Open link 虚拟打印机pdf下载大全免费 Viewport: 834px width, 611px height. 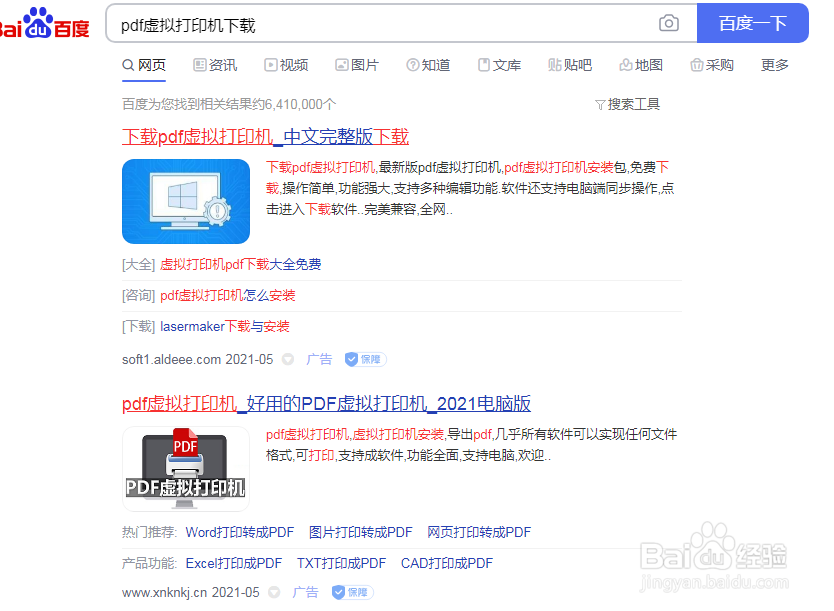240,264
